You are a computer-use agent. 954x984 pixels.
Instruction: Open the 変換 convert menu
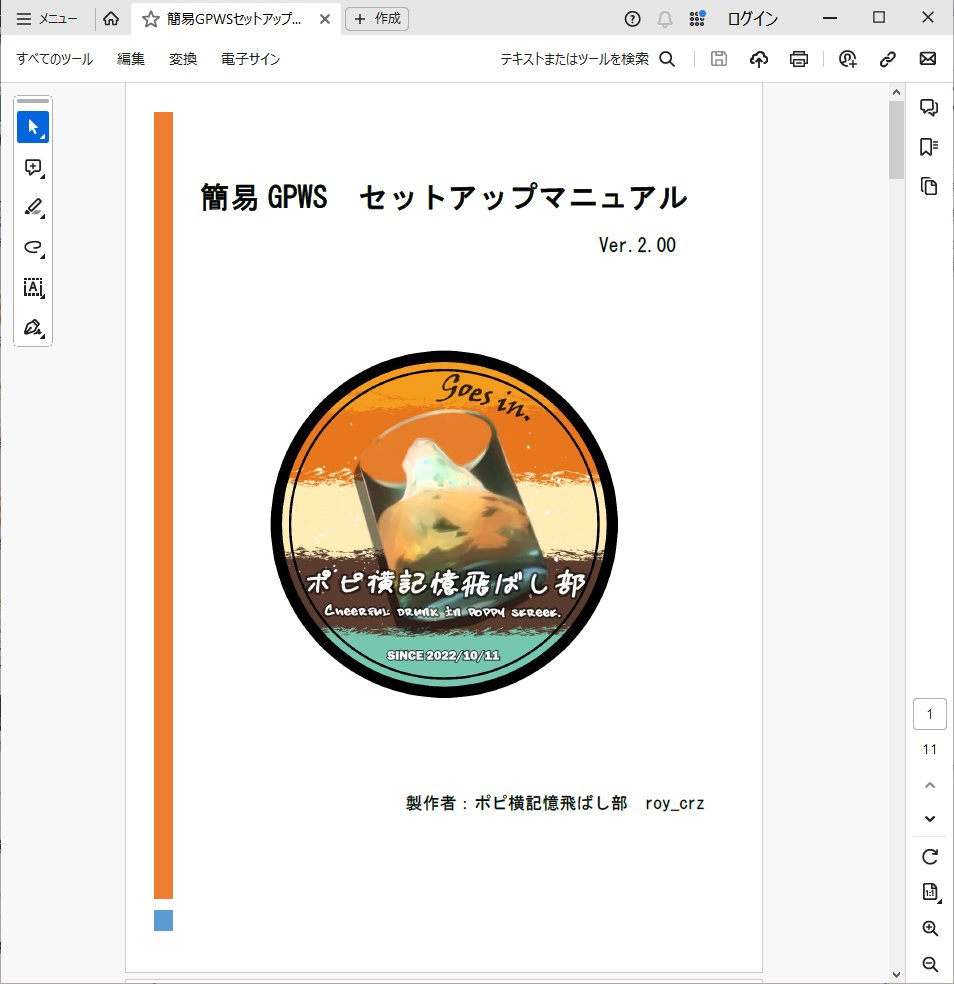coord(183,59)
